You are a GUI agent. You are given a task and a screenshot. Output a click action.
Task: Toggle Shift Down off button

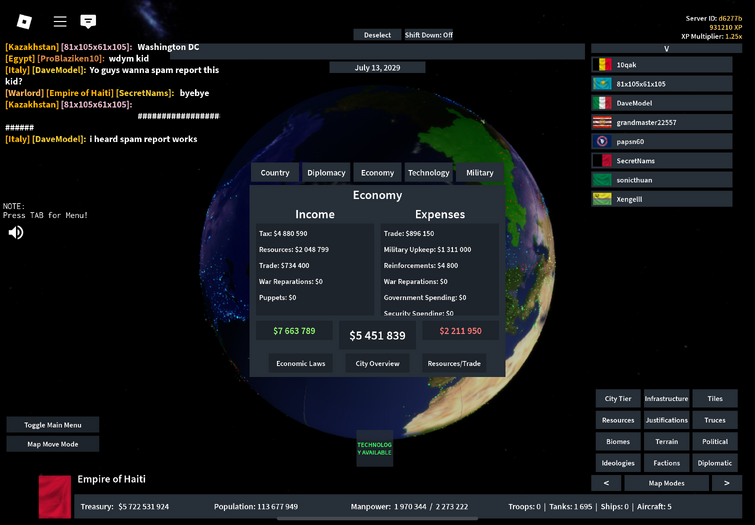pos(429,35)
